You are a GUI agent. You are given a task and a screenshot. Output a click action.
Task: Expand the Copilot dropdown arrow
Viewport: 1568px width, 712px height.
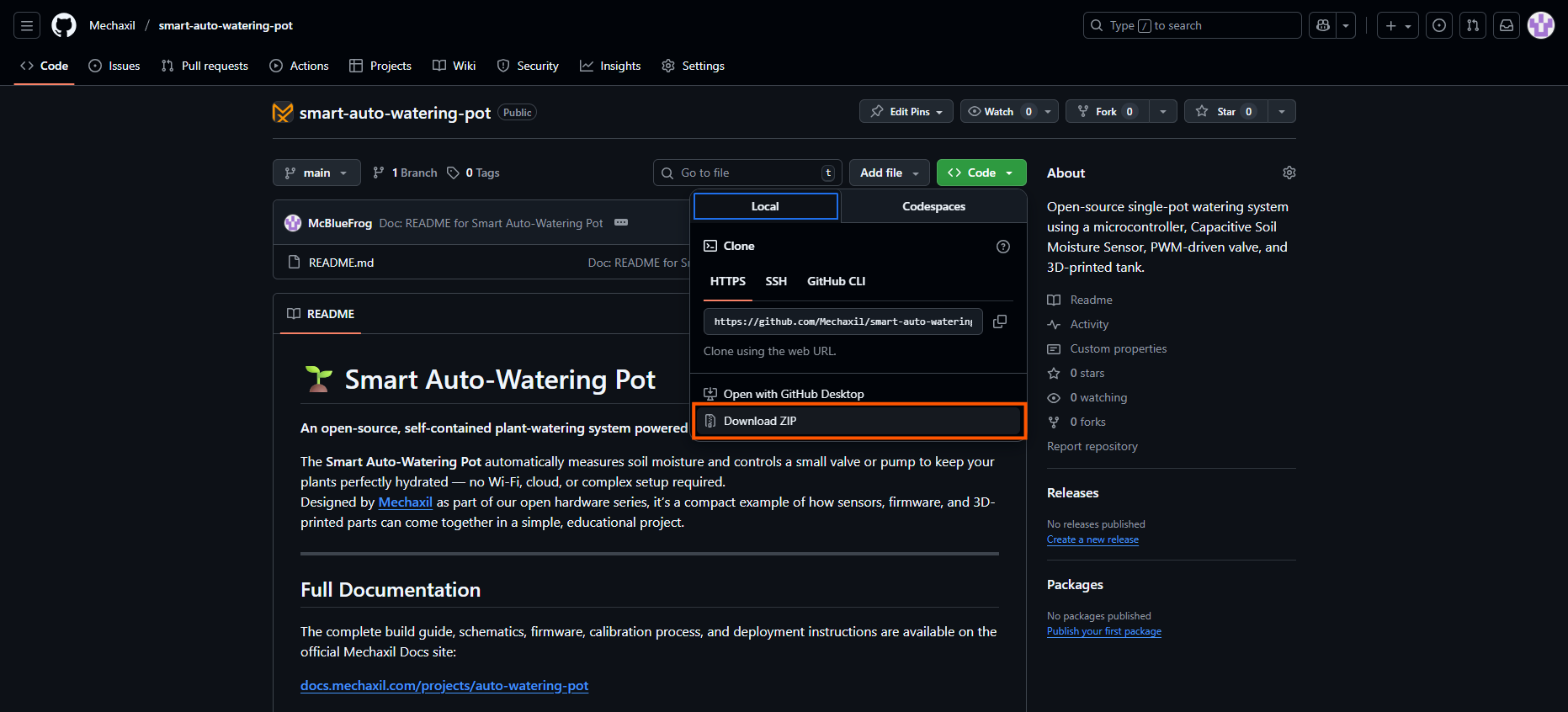(1346, 25)
